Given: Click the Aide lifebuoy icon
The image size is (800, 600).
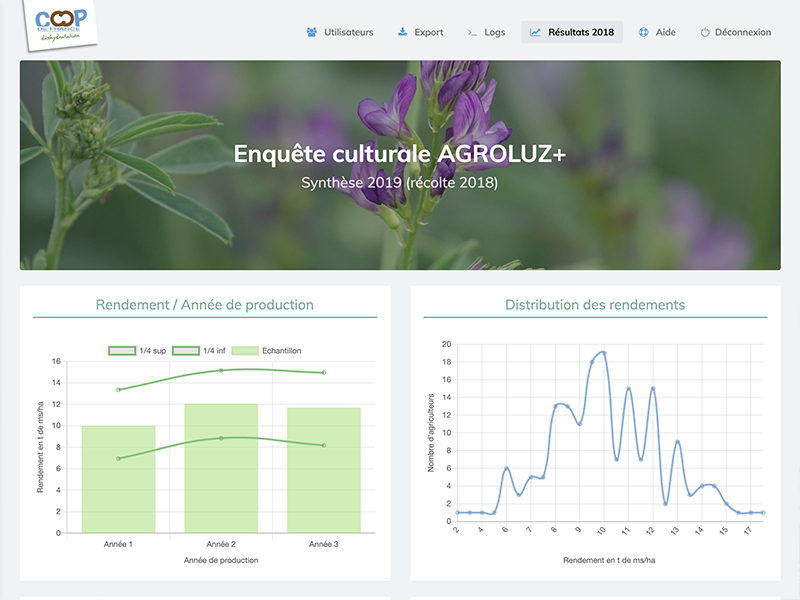Looking at the screenshot, I should click(x=643, y=32).
